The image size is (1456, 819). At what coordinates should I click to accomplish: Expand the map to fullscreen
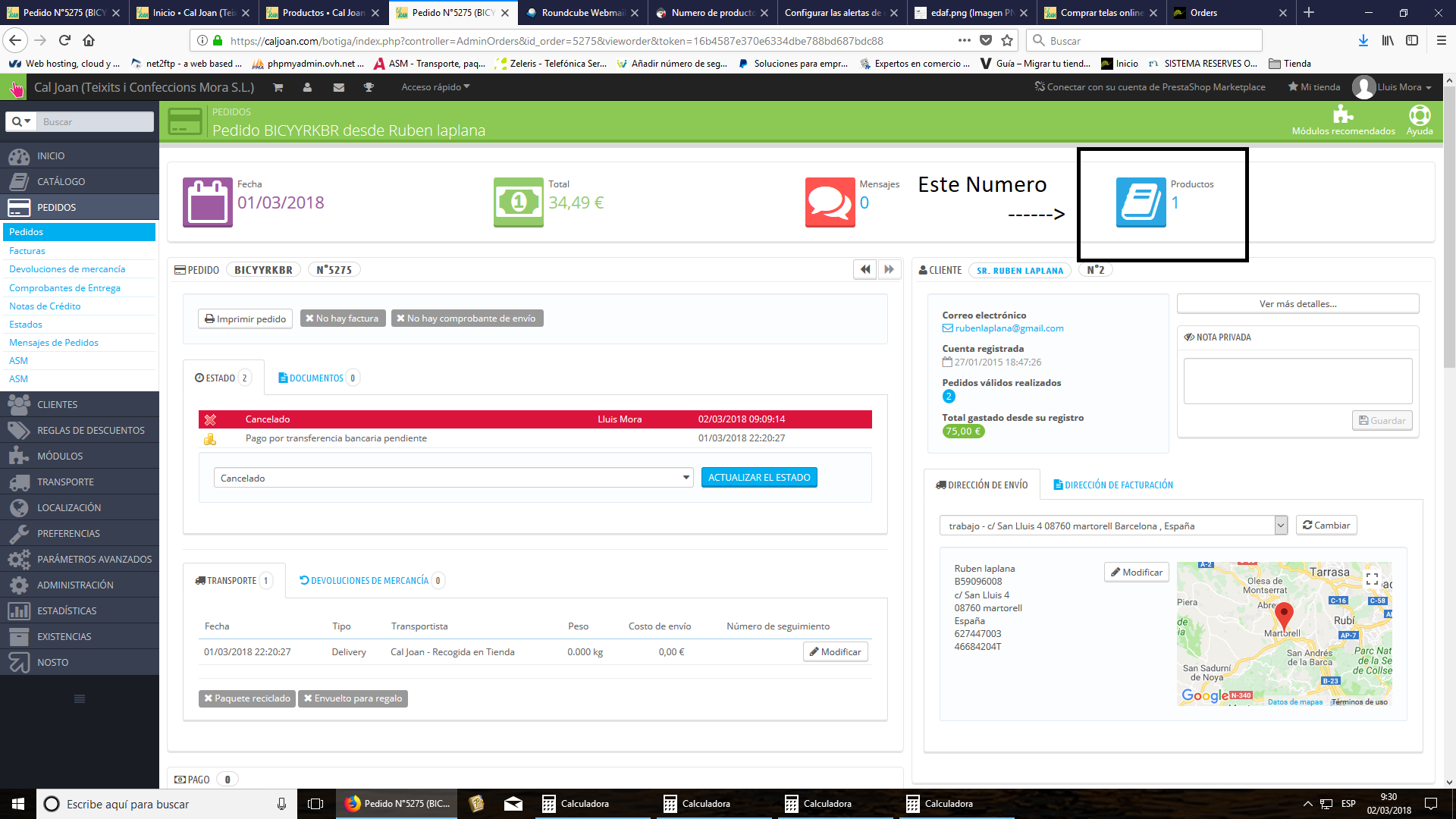click(1371, 579)
